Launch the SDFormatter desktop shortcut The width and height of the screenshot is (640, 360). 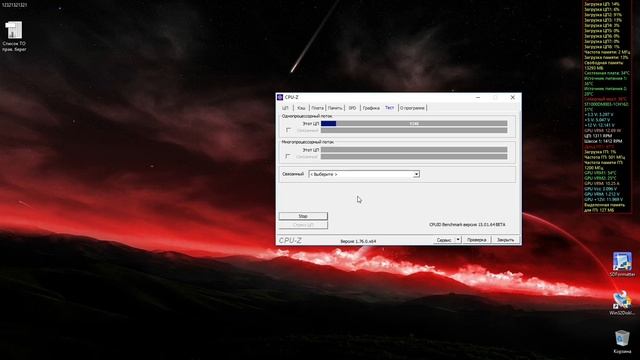622,264
